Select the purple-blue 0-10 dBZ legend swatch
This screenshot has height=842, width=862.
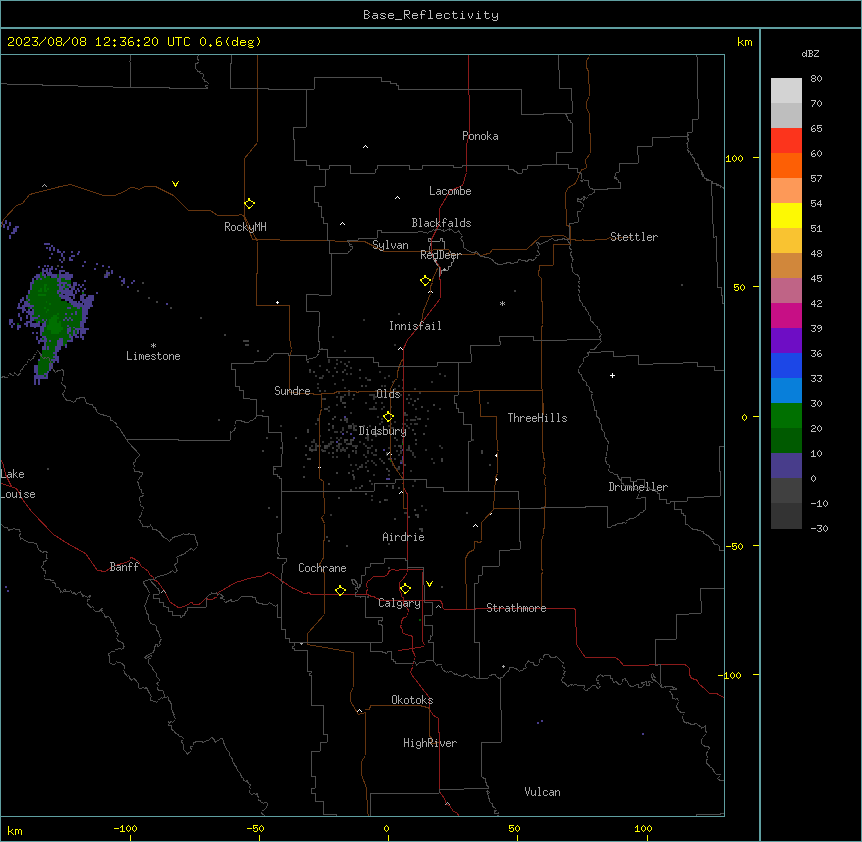pos(786,466)
